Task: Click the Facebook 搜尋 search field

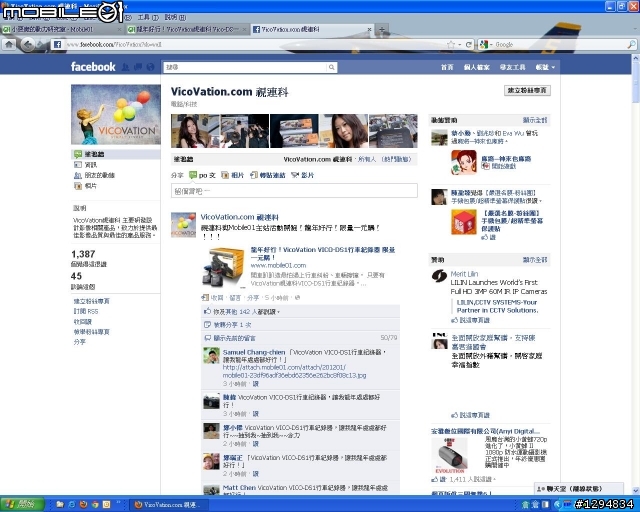Action: coord(245,67)
